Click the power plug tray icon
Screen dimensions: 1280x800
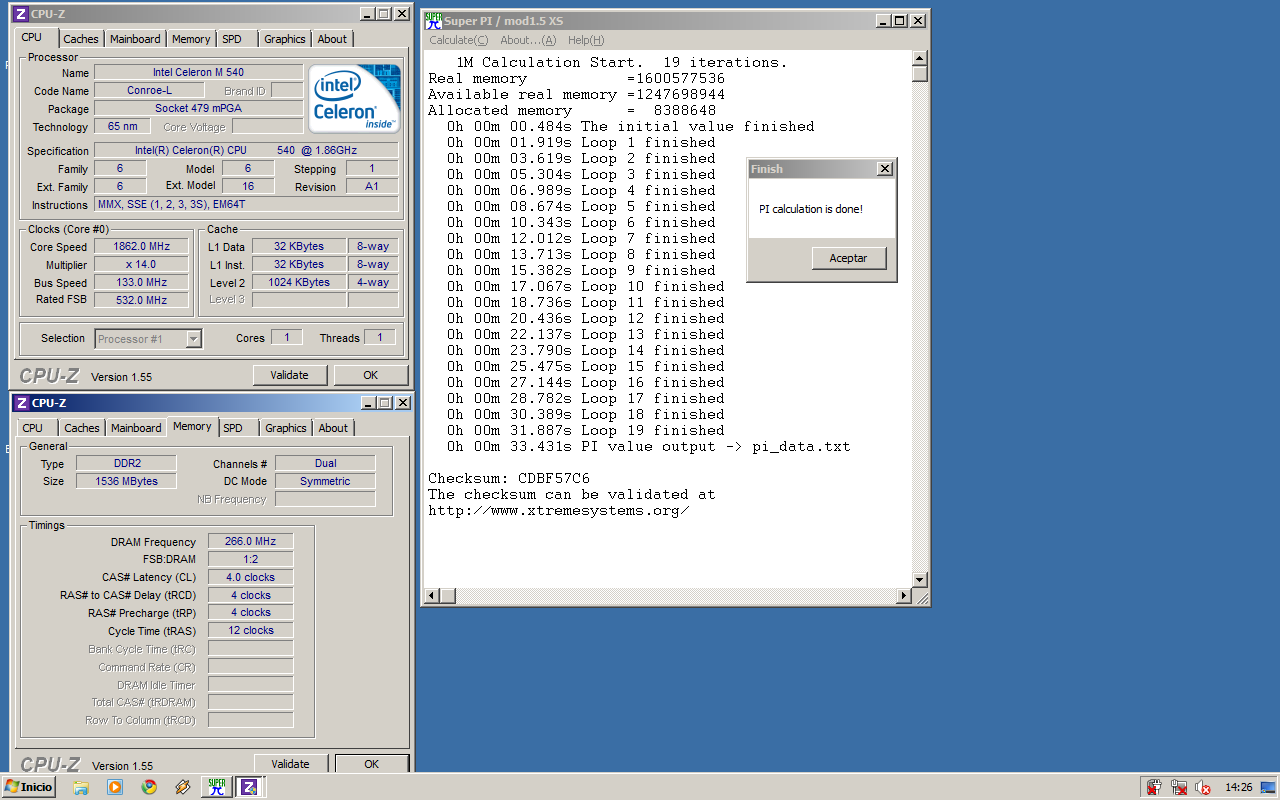tap(1154, 787)
